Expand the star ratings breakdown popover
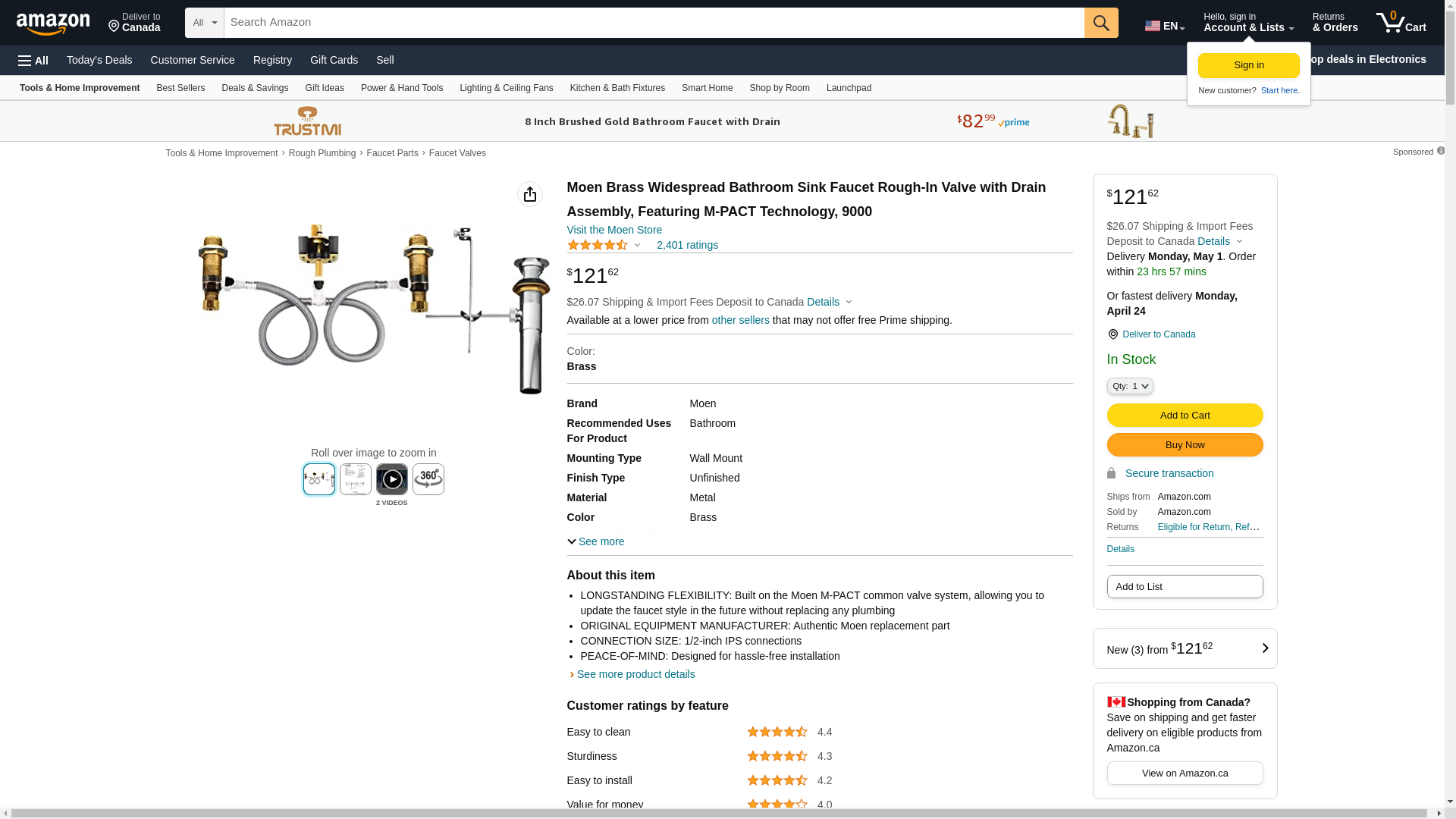Image resolution: width=1456 pixels, height=819 pixels. click(x=637, y=245)
